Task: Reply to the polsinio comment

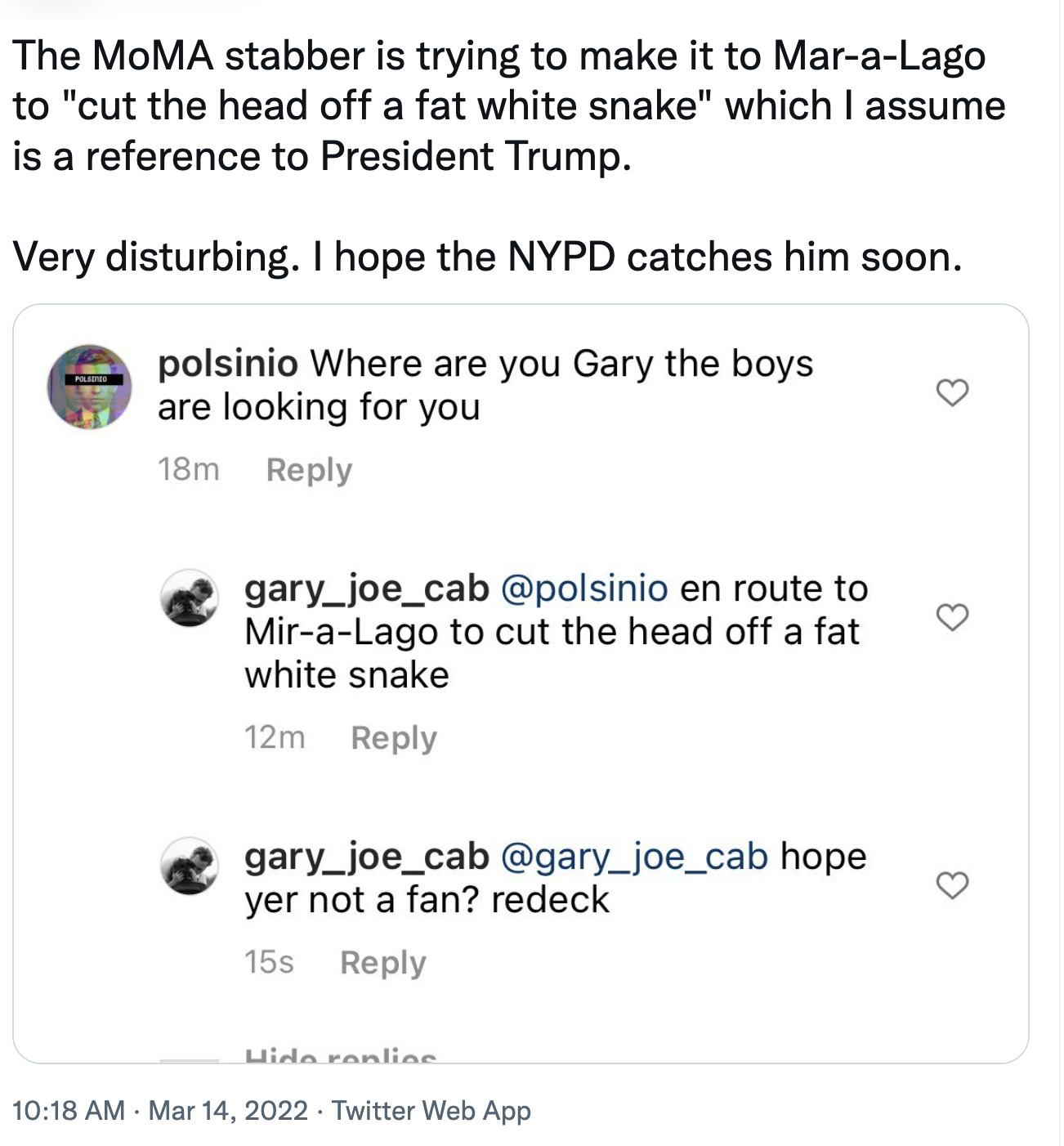Action: pyautogui.click(x=309, y=470)
